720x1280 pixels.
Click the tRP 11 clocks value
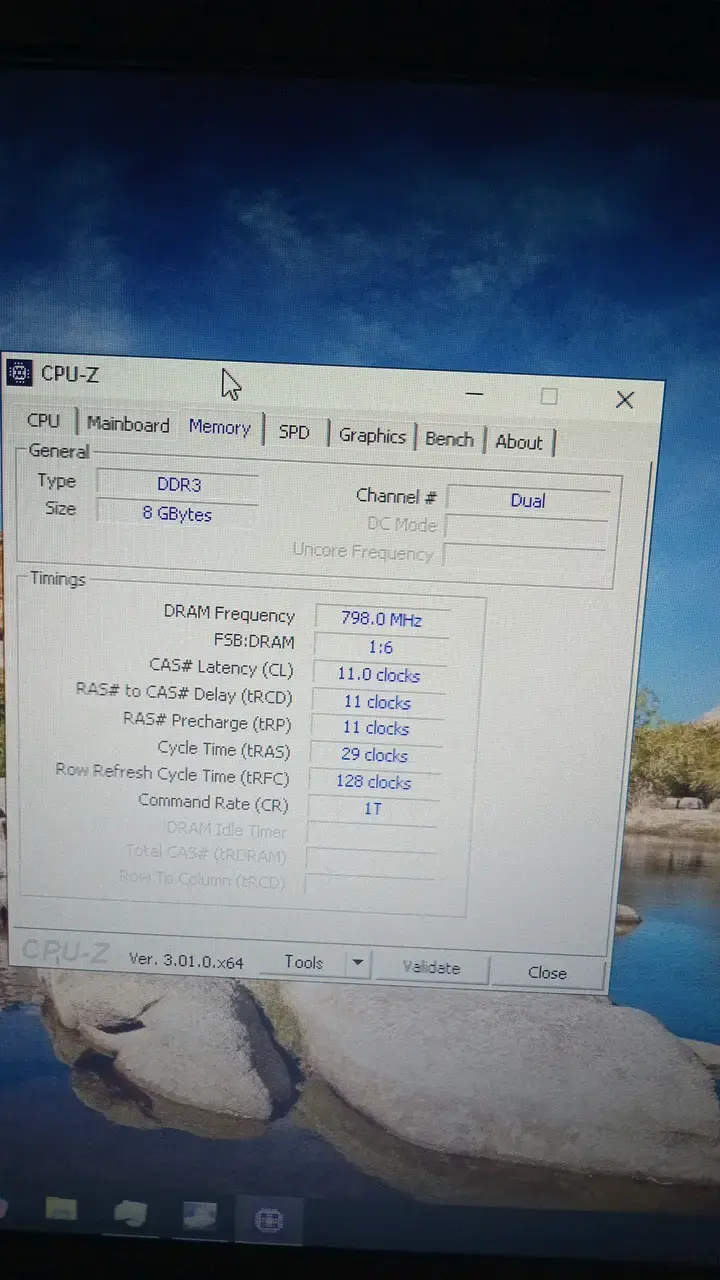[376, 728]
